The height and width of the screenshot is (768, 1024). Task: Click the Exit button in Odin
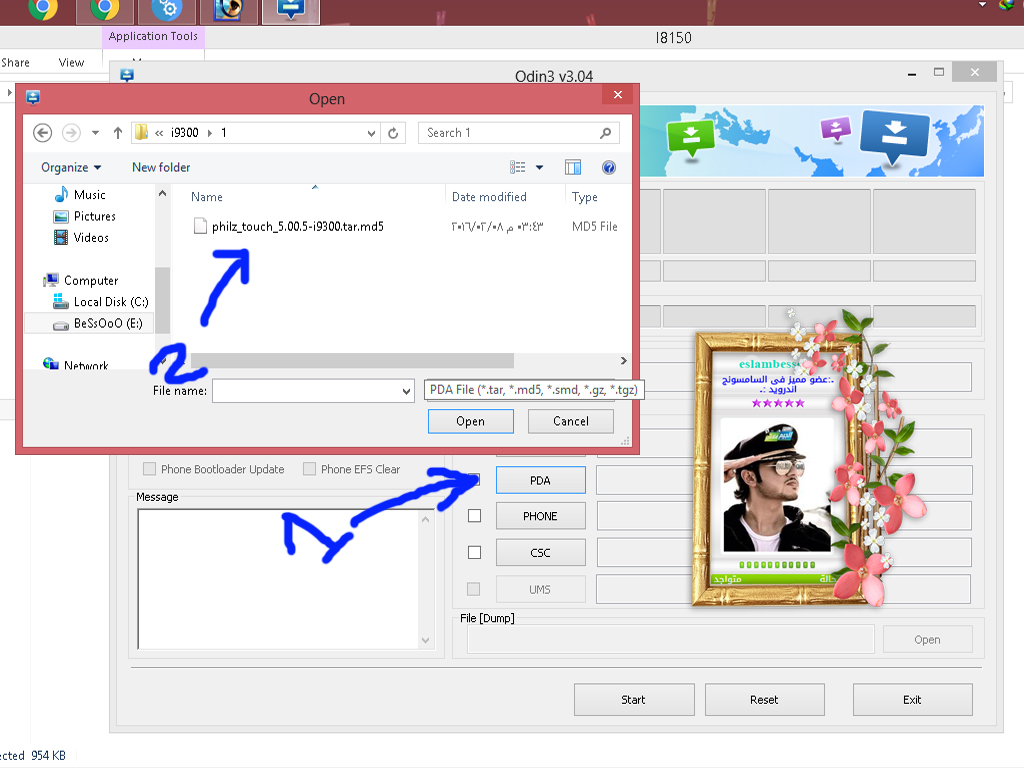[912, 699]
